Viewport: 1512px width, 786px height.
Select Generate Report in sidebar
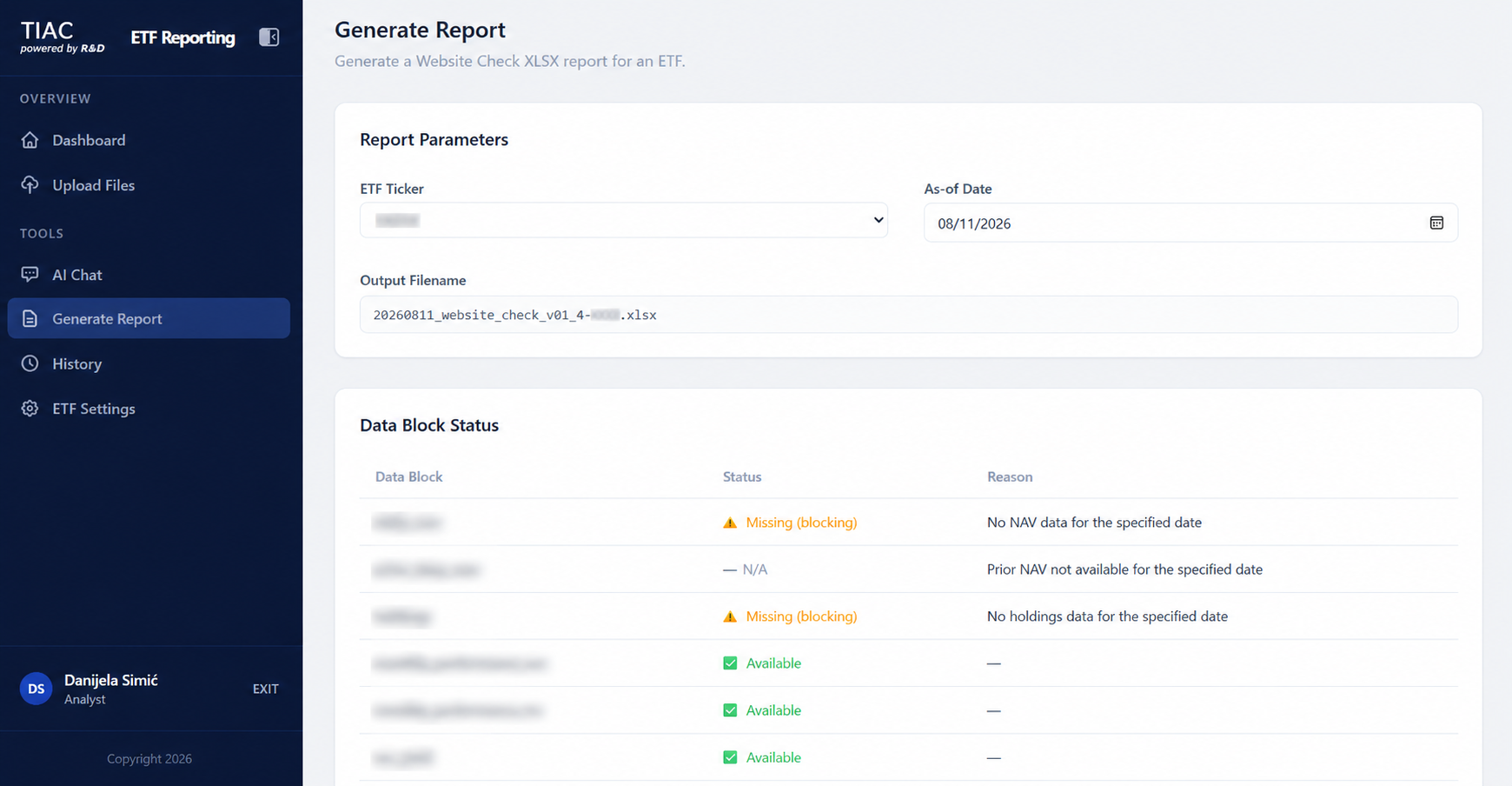click(149, 319)
